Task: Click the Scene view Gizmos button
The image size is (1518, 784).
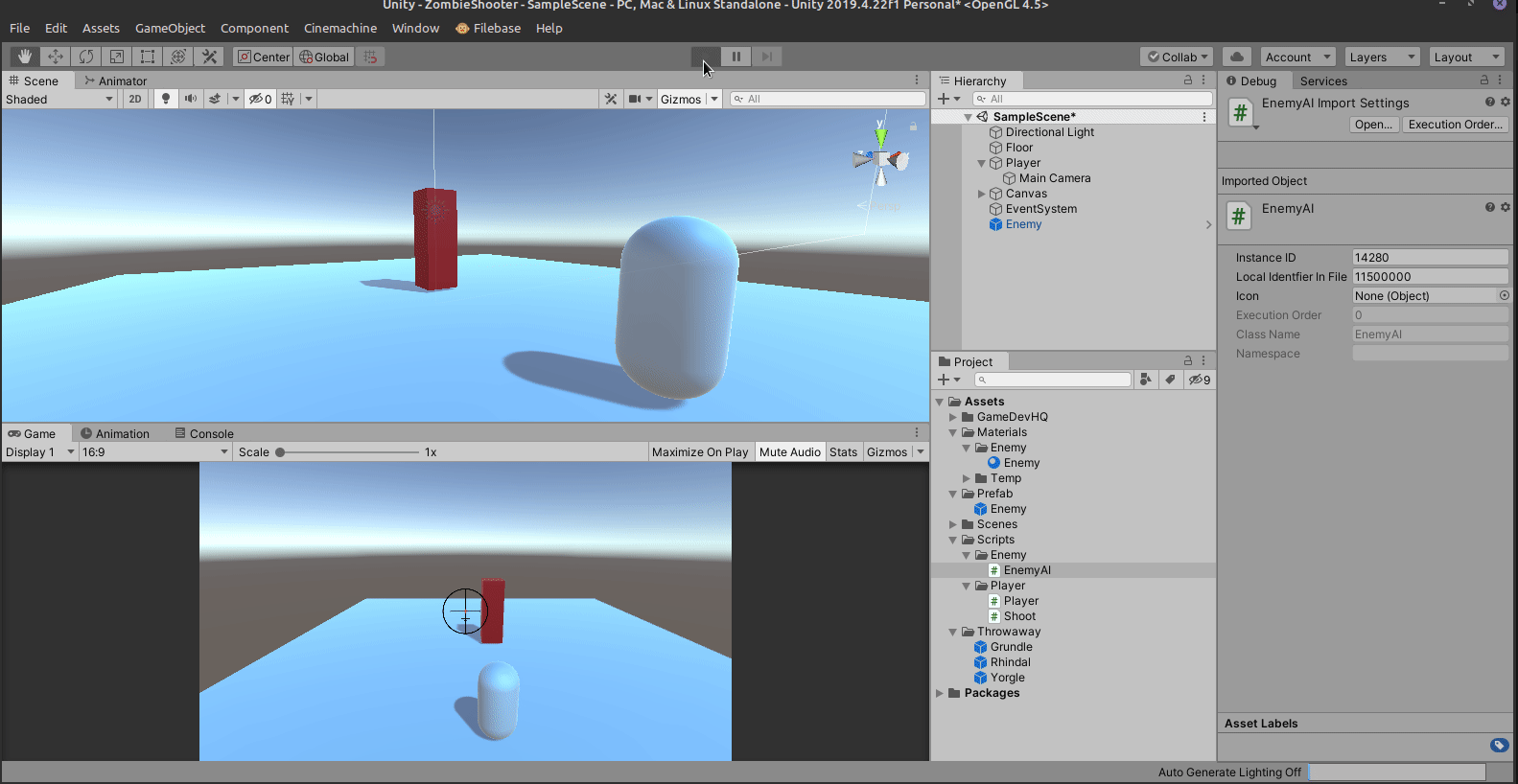Action: 681,99
